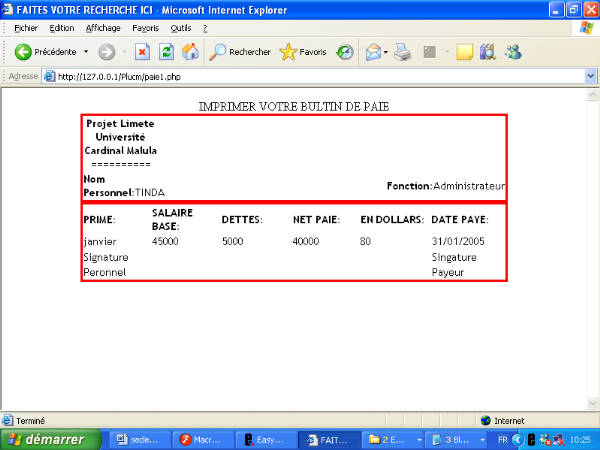Click the Projet Limete header text
Screen dimensions: 600x450
120,124
